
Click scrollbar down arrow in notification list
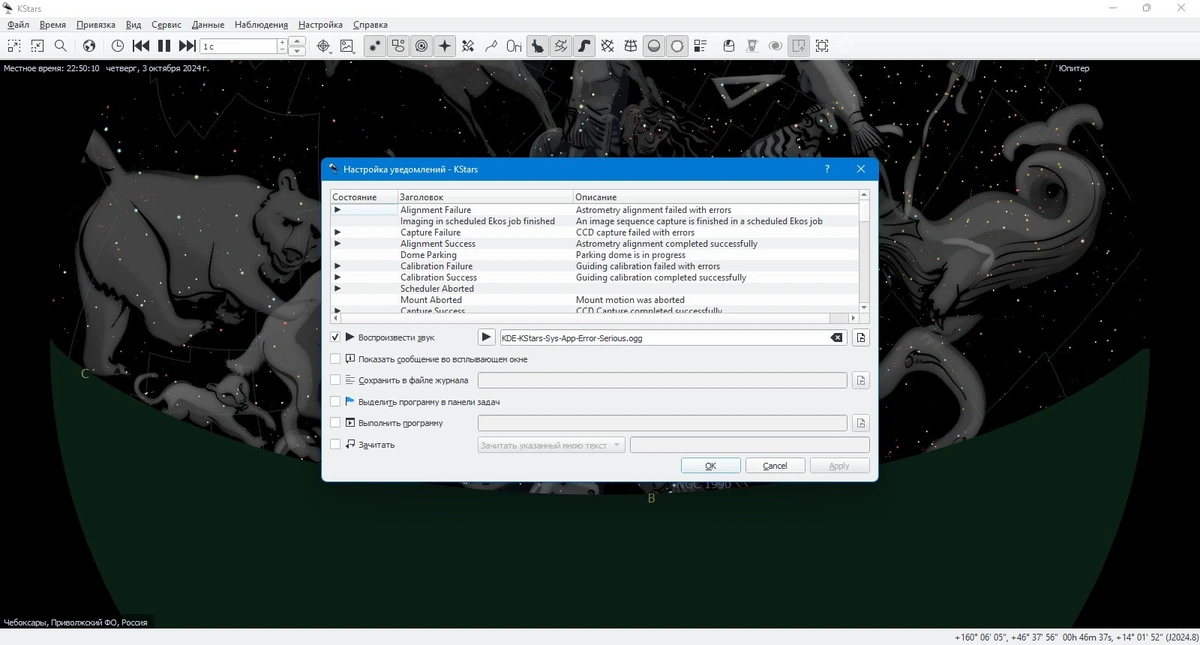[x=864, y=306]
